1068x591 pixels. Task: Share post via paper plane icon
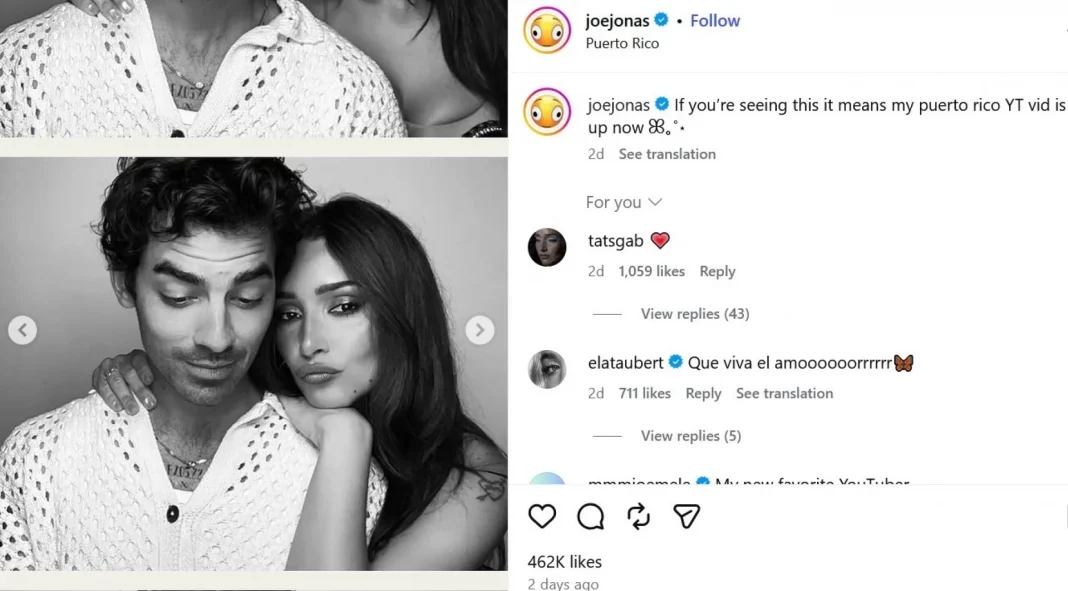[x=686, y=516]
